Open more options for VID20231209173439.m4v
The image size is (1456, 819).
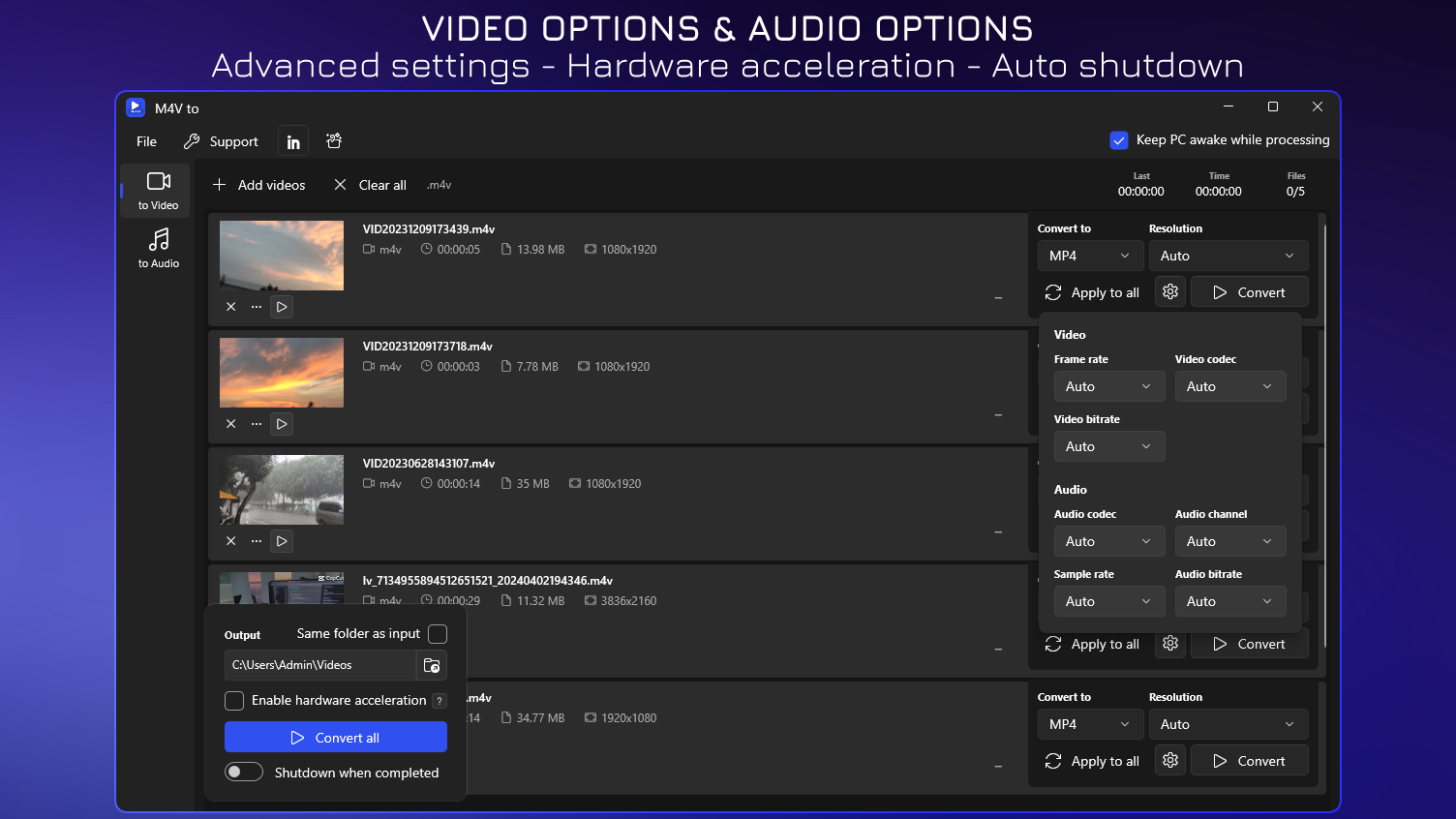point(257,307)
